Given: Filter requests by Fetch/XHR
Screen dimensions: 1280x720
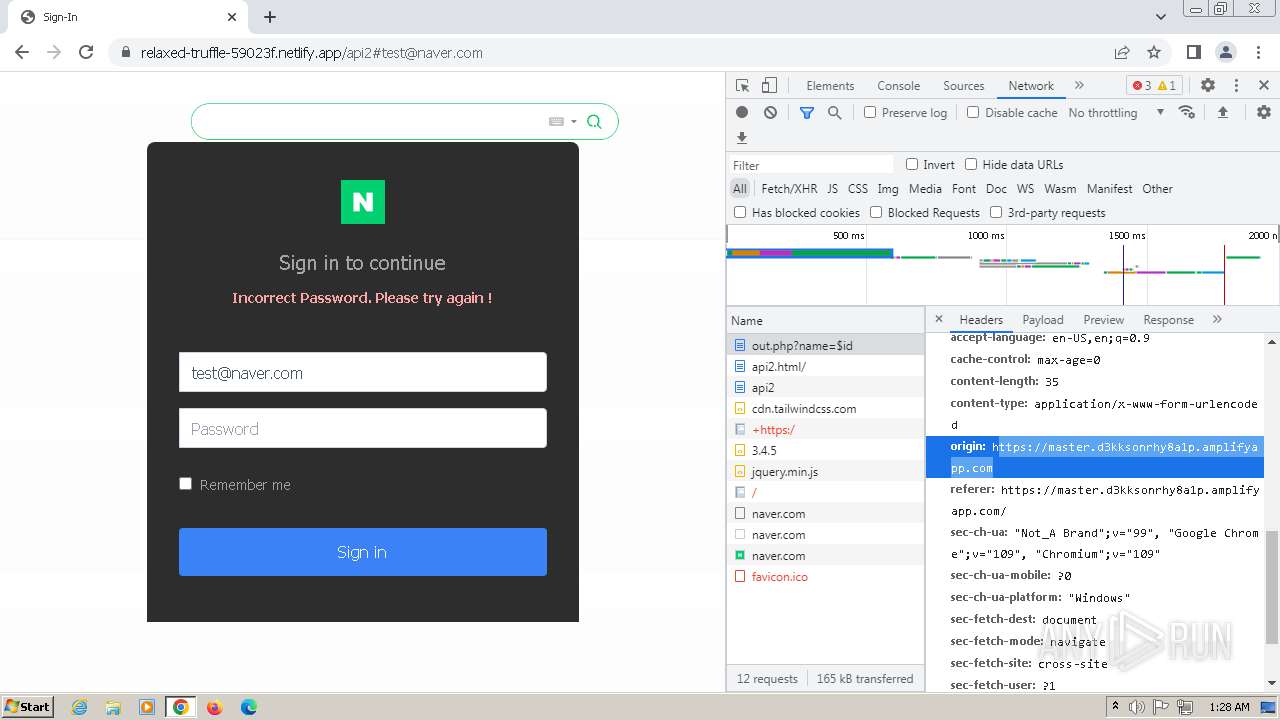Looking at the screenshot, I should (x=789, y=188).
